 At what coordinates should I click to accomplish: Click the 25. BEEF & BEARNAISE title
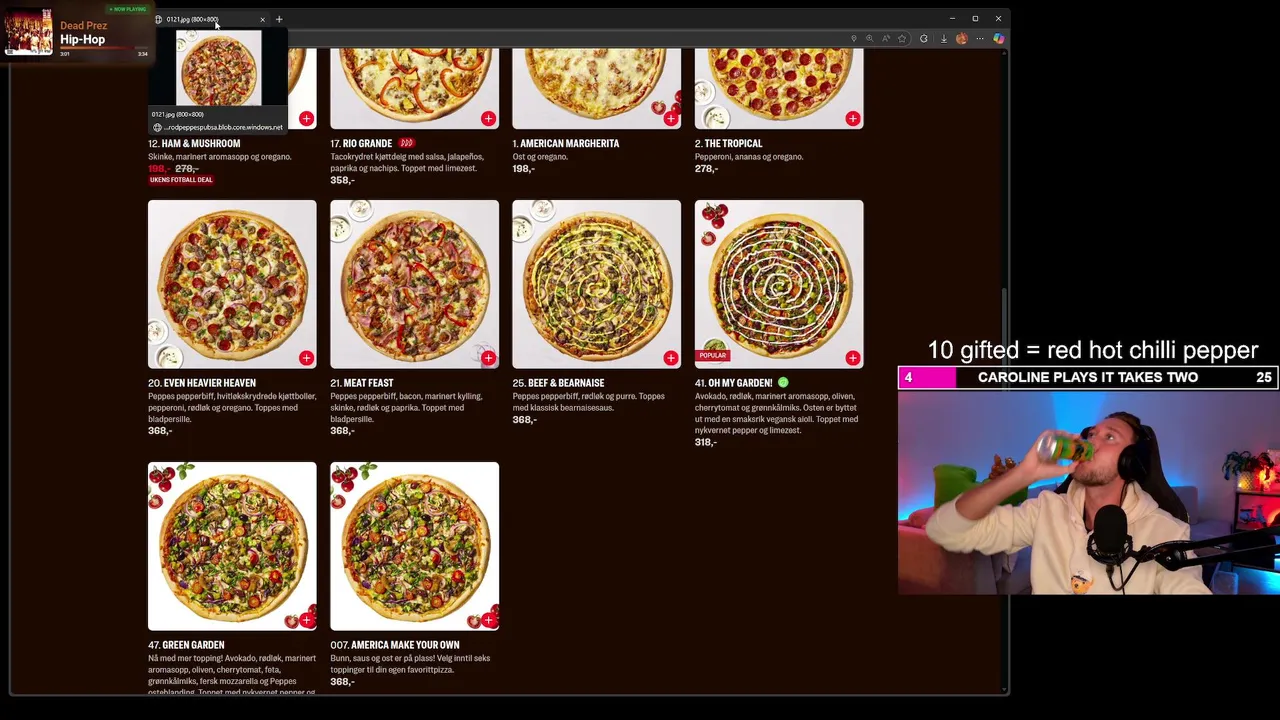pyautogui.click(x=558, y=383)
